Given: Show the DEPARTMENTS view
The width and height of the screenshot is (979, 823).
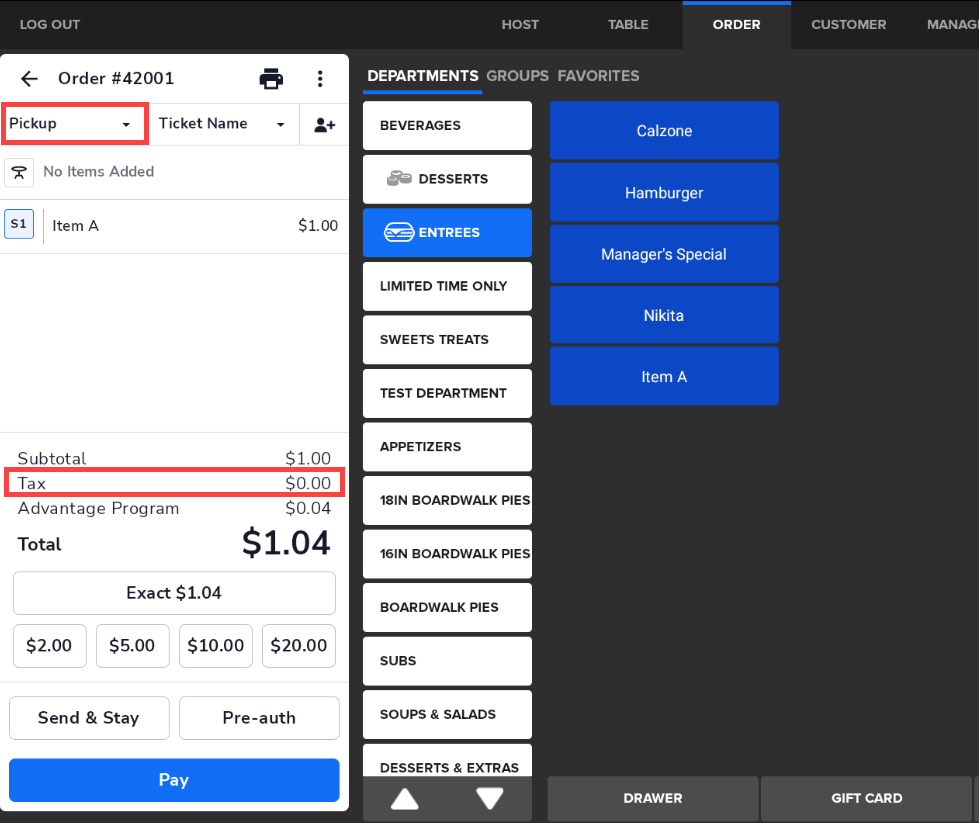Looking at the screenshot, I should click(423, 76).
